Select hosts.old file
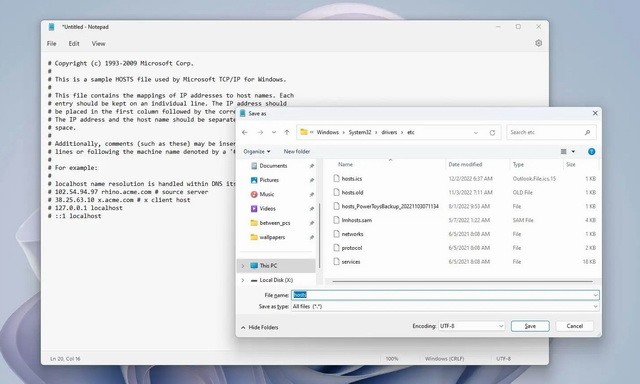Viewport: 640px width, 384px height. [x=352, y=193]
